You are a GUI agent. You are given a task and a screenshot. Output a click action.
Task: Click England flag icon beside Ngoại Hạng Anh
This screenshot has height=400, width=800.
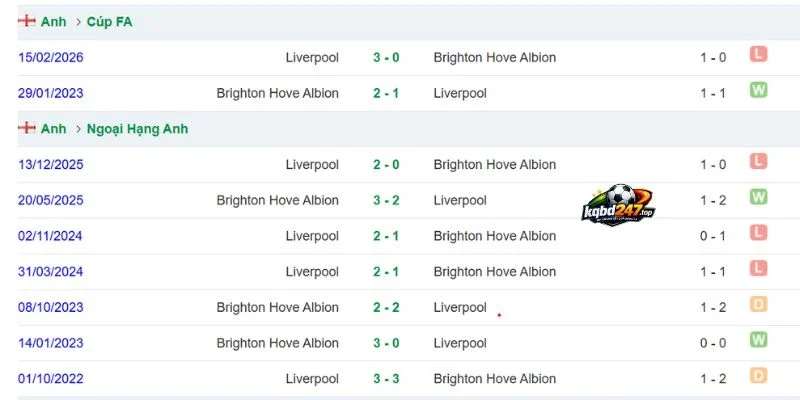click(x=27, y=128)
